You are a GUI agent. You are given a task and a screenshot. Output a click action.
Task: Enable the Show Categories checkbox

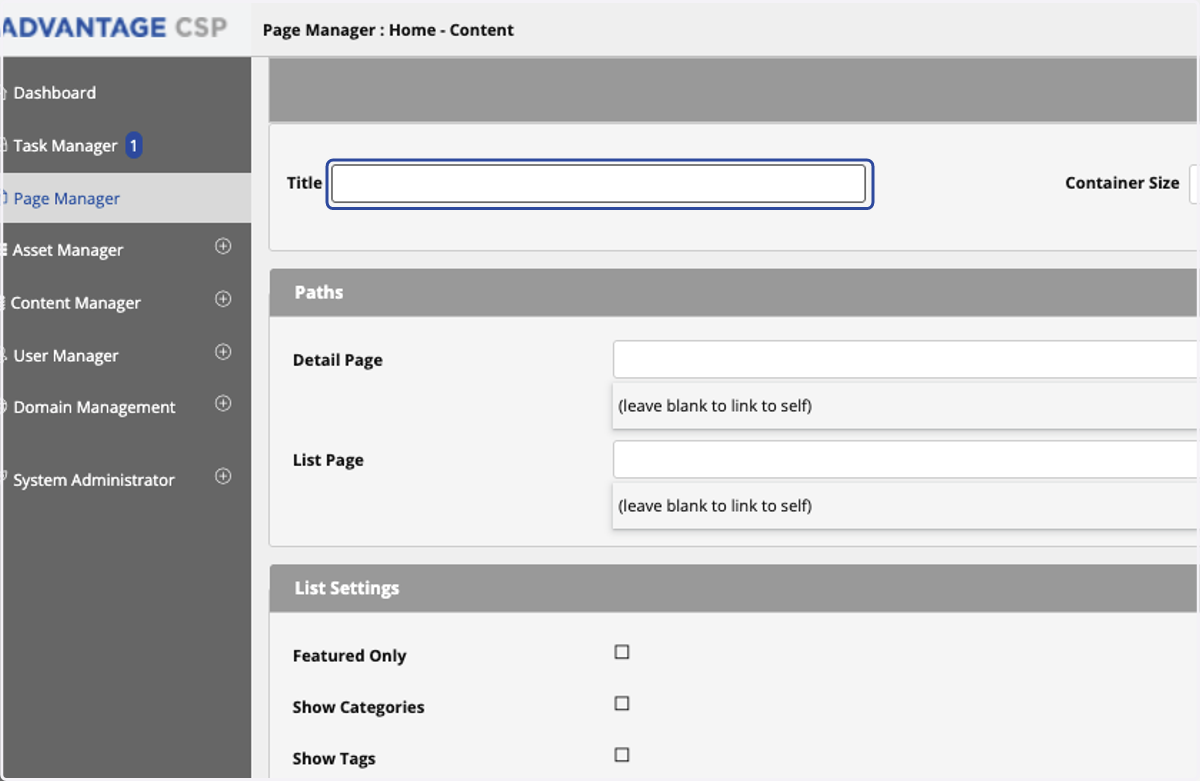[x=622, y=703]
